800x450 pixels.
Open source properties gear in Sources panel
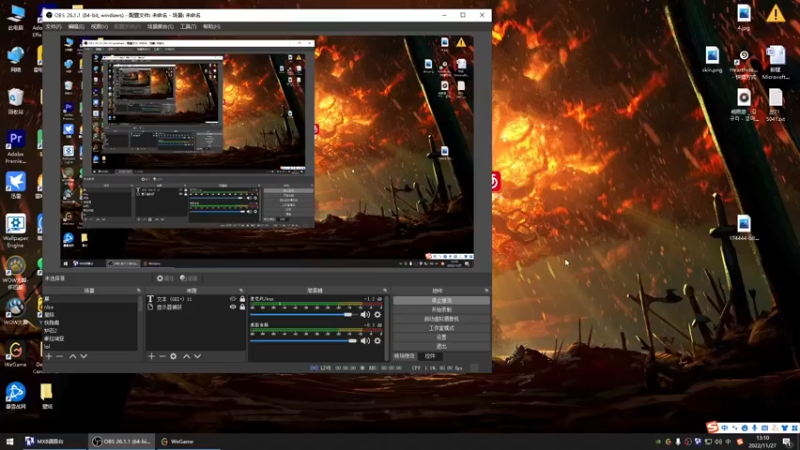click(x=173, y=356)
